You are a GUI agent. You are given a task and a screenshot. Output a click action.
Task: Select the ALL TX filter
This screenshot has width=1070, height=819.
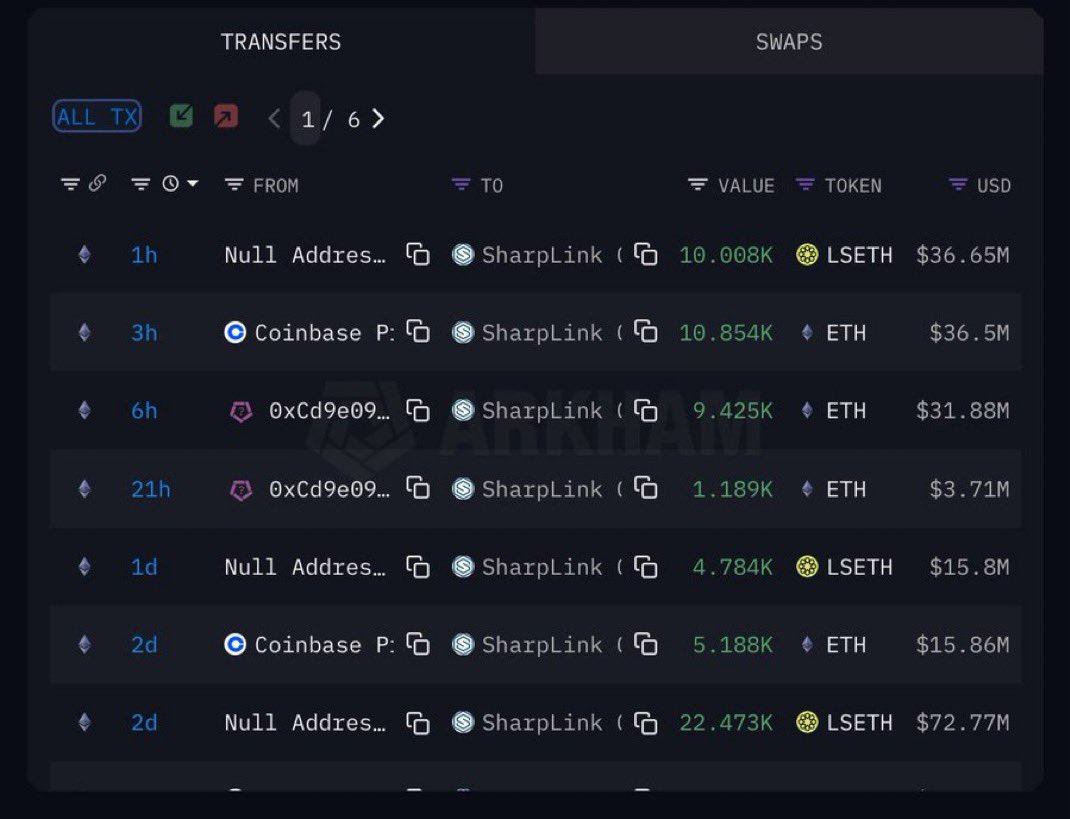[97, 117]
